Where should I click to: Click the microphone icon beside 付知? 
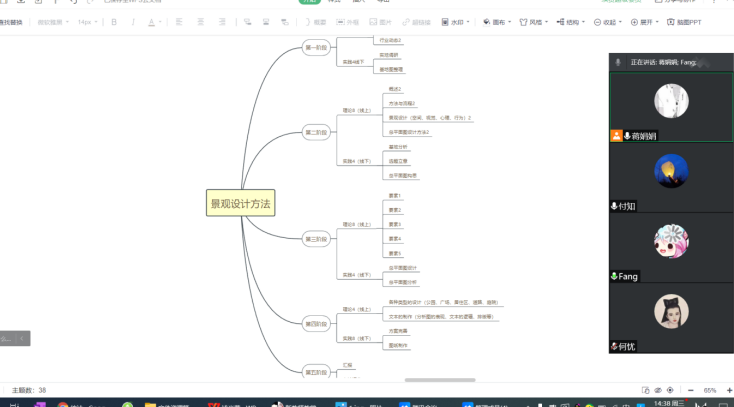click(614, 206)
